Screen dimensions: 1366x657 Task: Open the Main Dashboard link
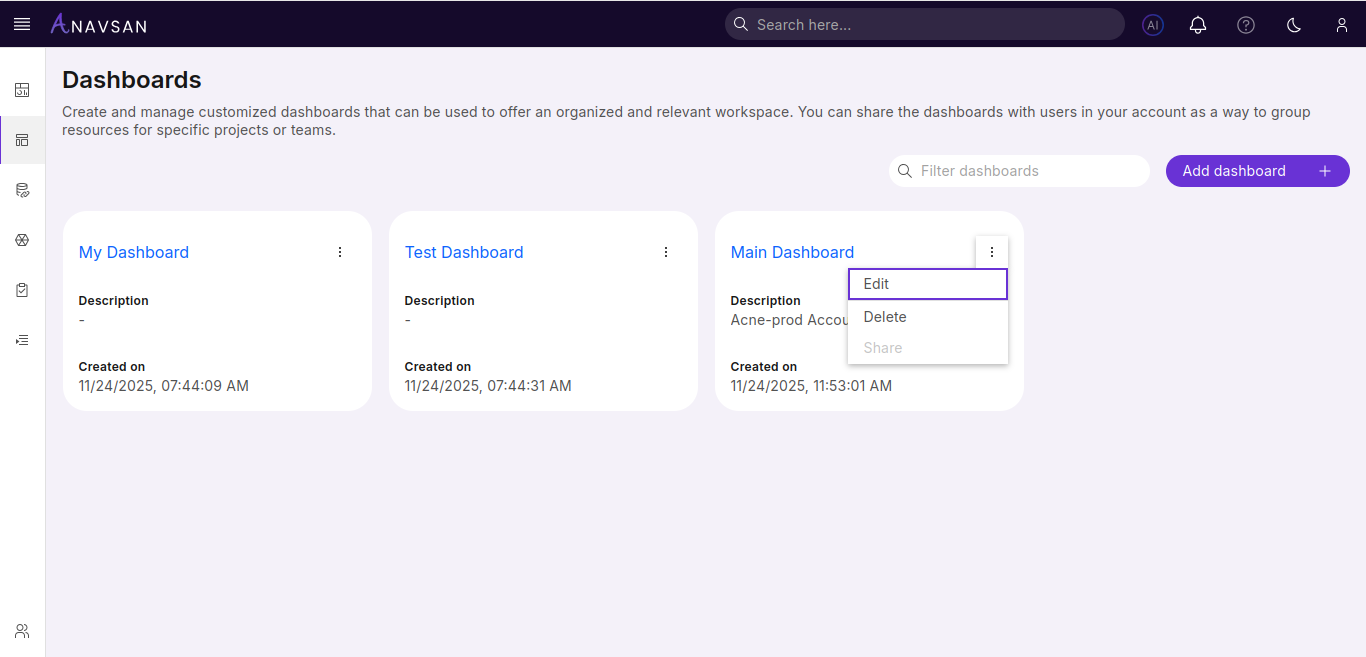pos(792,252)
